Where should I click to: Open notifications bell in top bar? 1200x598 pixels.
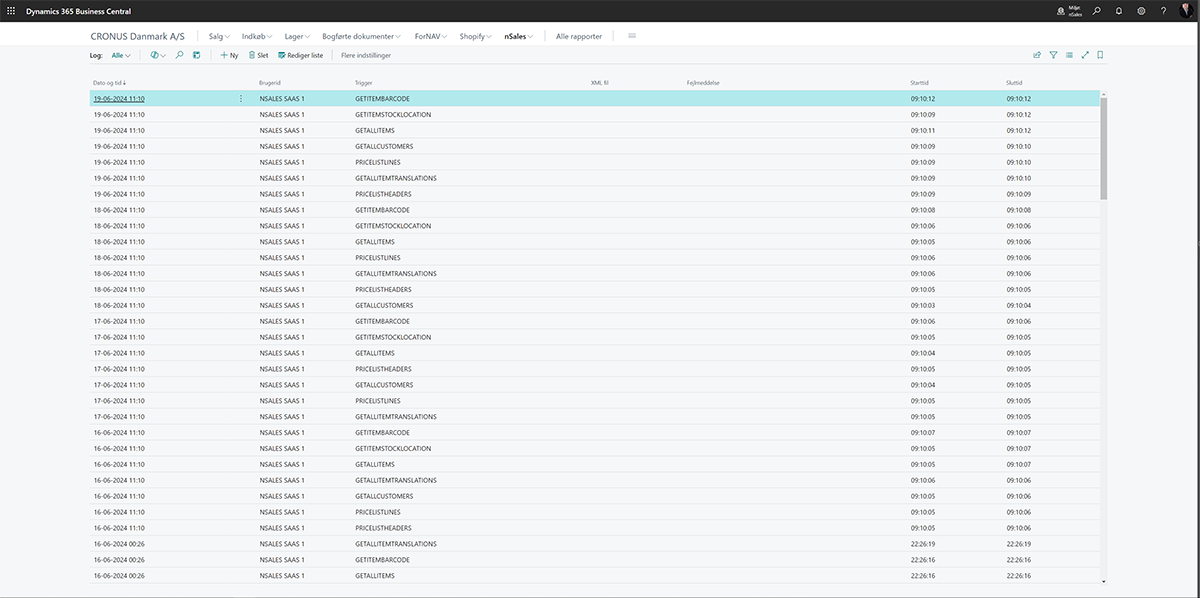pos(1119,11)
